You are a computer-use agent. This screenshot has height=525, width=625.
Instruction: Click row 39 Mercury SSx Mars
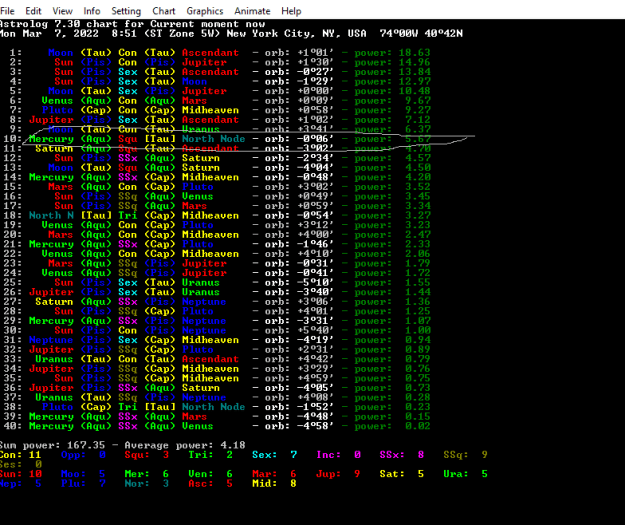pos(217,416)
